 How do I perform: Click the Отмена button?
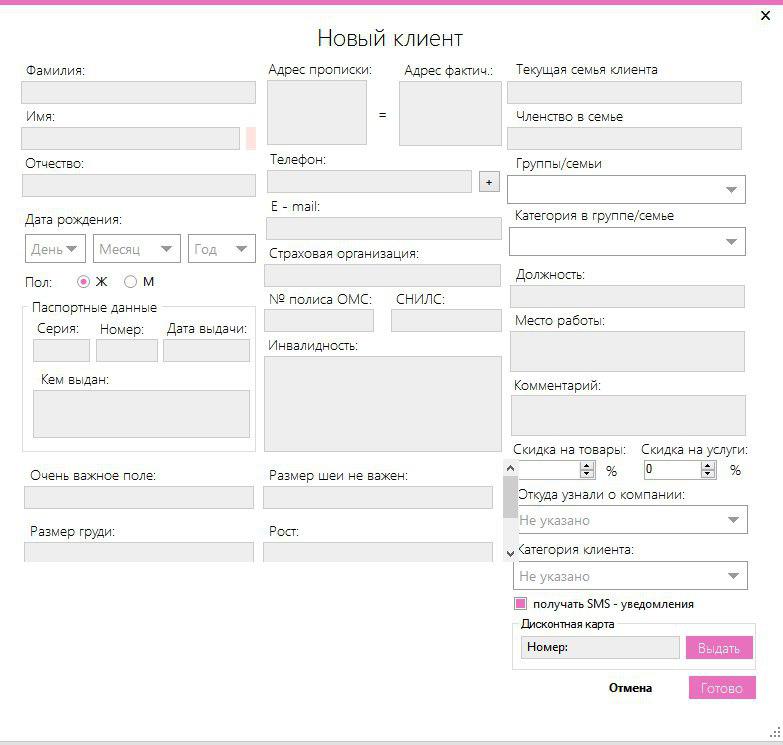click(x=630, y=688)
